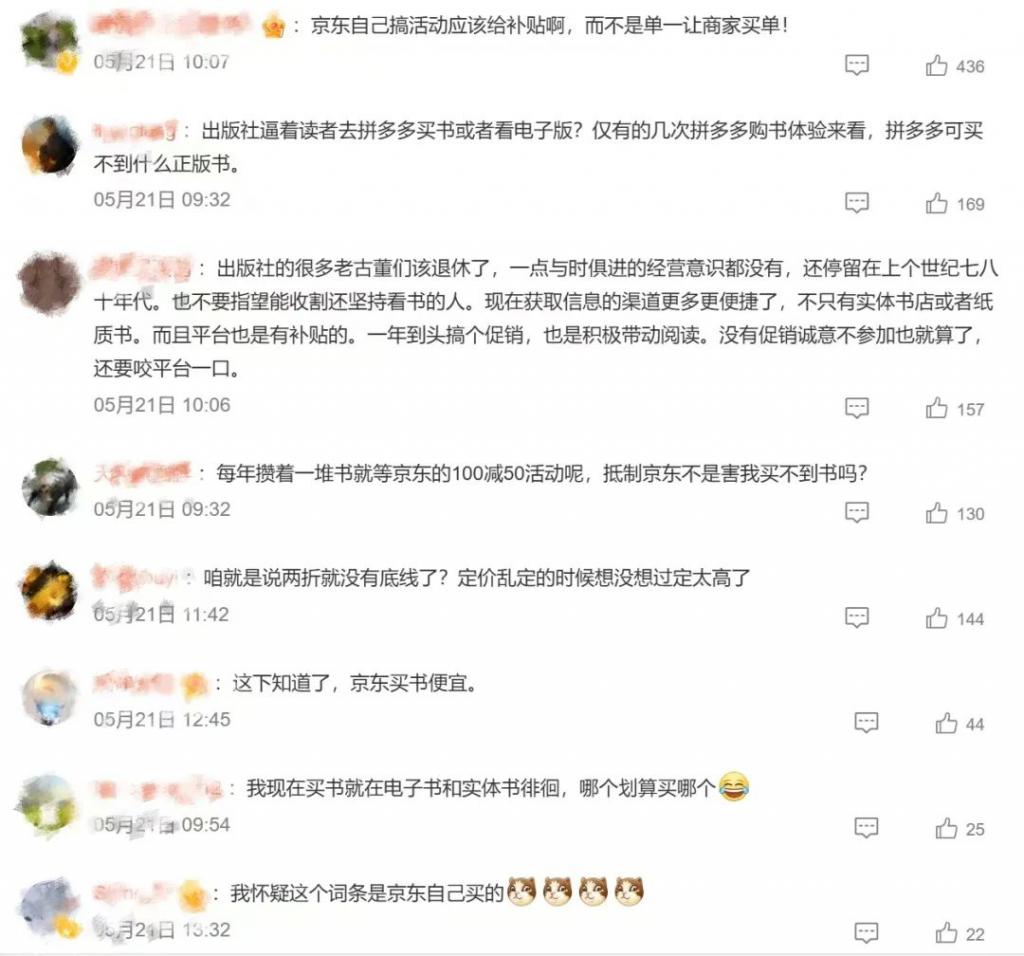Open replies on the 130-like comment

click(857, 512)
